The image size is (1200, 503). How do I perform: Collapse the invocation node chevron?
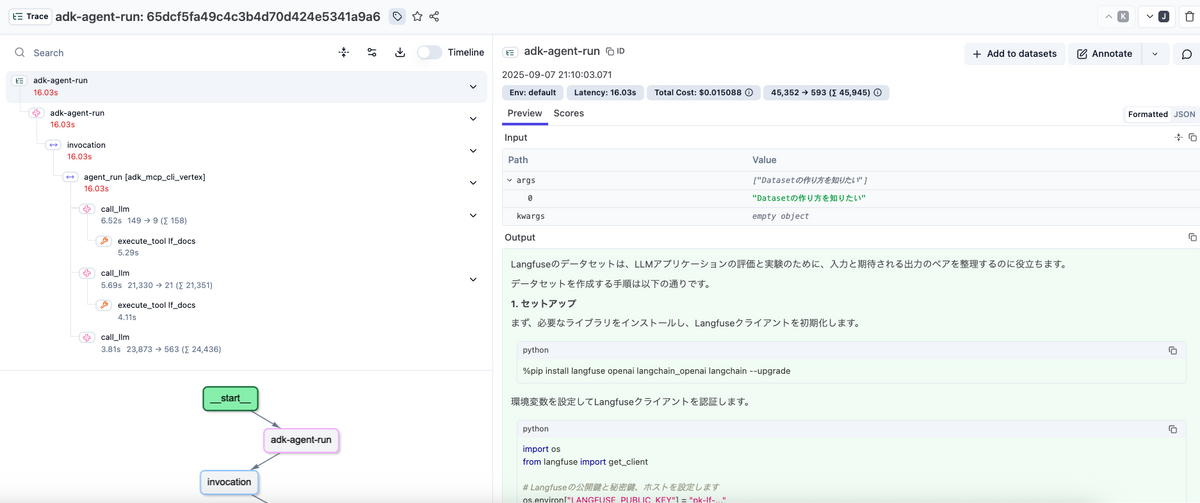point(473,151)
